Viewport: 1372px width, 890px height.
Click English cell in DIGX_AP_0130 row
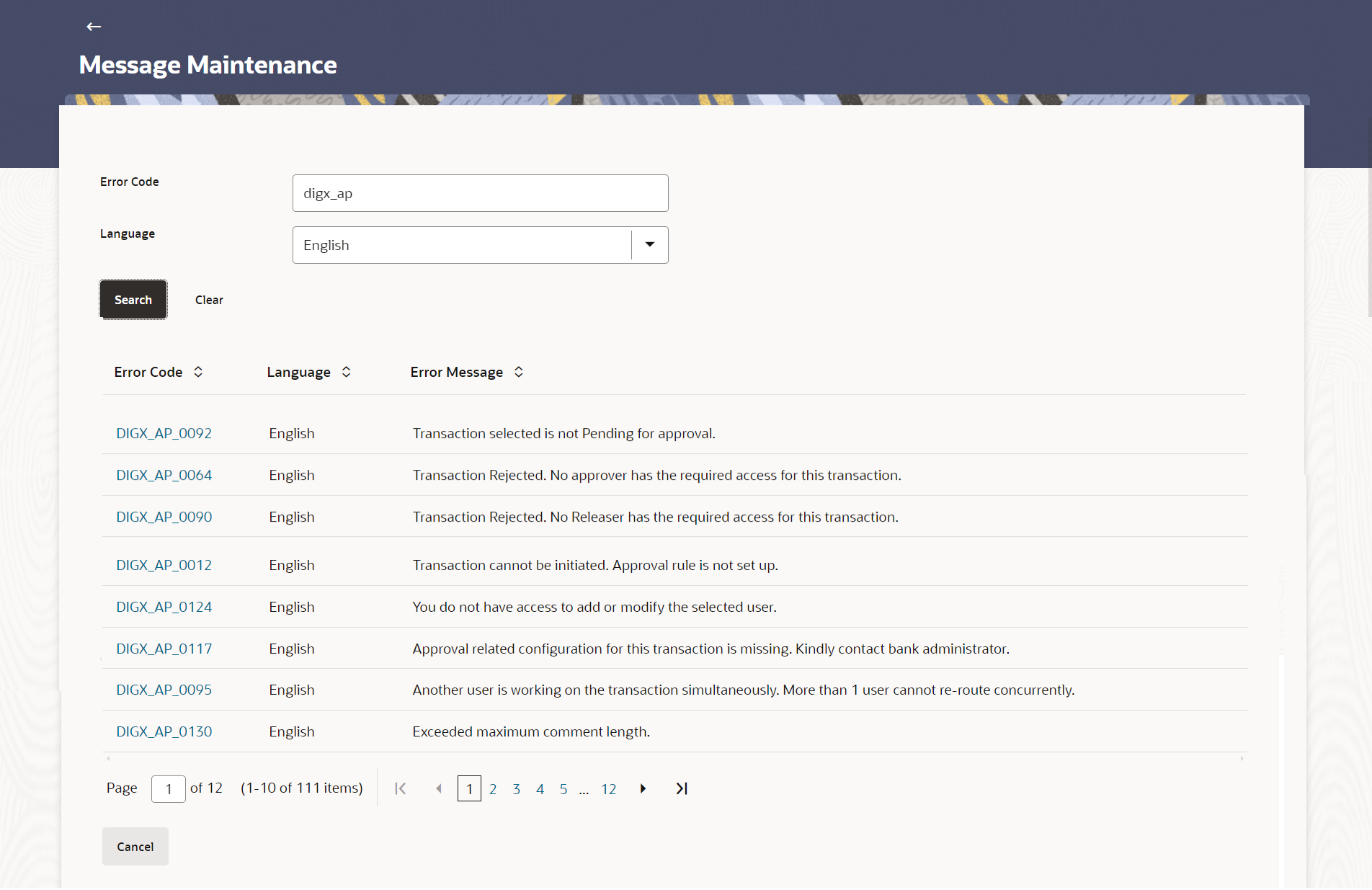292,731
